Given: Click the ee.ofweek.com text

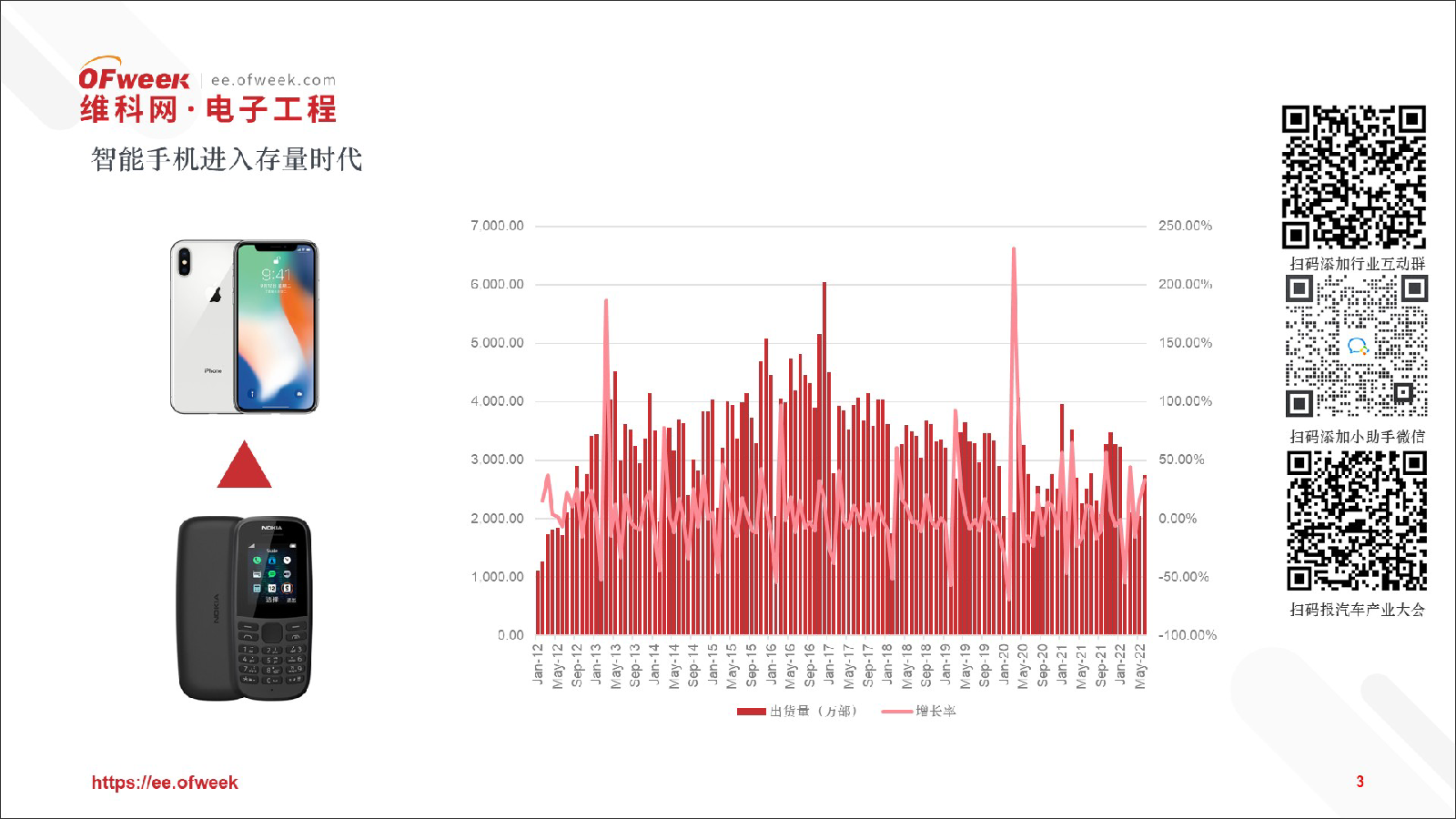Looking at the screenshot, I should tap(273, 80).
